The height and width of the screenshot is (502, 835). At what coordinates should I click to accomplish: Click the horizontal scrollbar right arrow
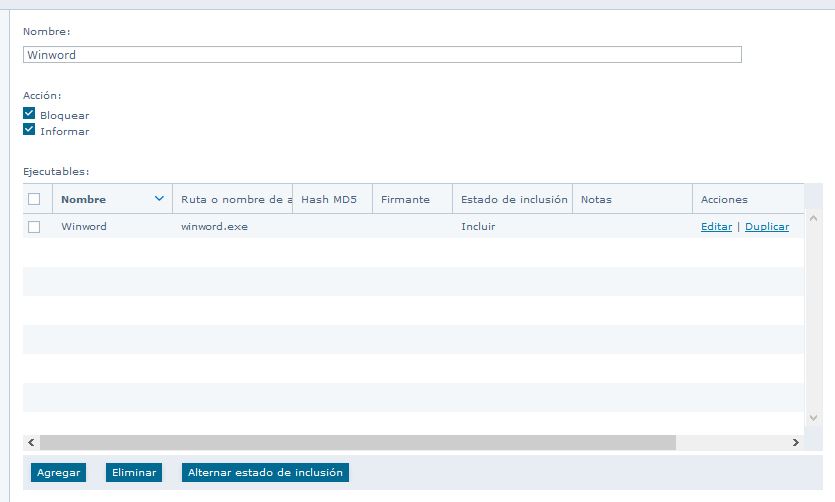(796, 442)
